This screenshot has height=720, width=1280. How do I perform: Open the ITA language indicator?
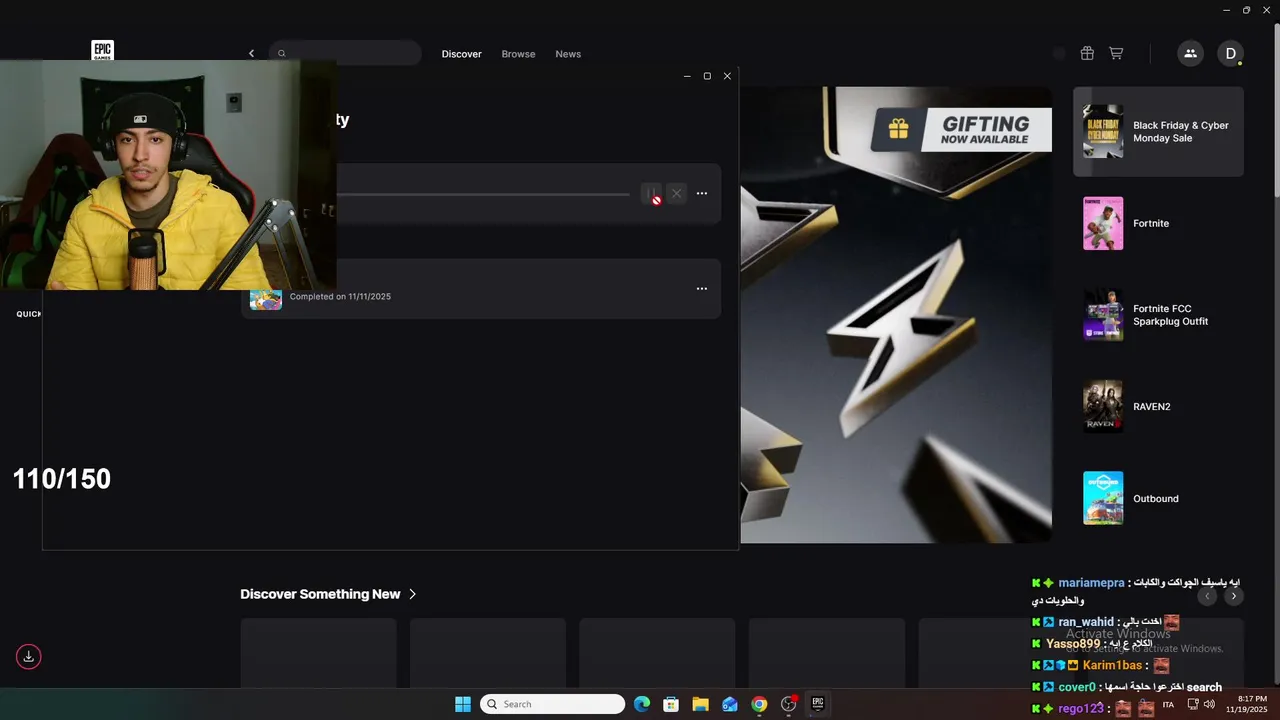click(1168, 705)
